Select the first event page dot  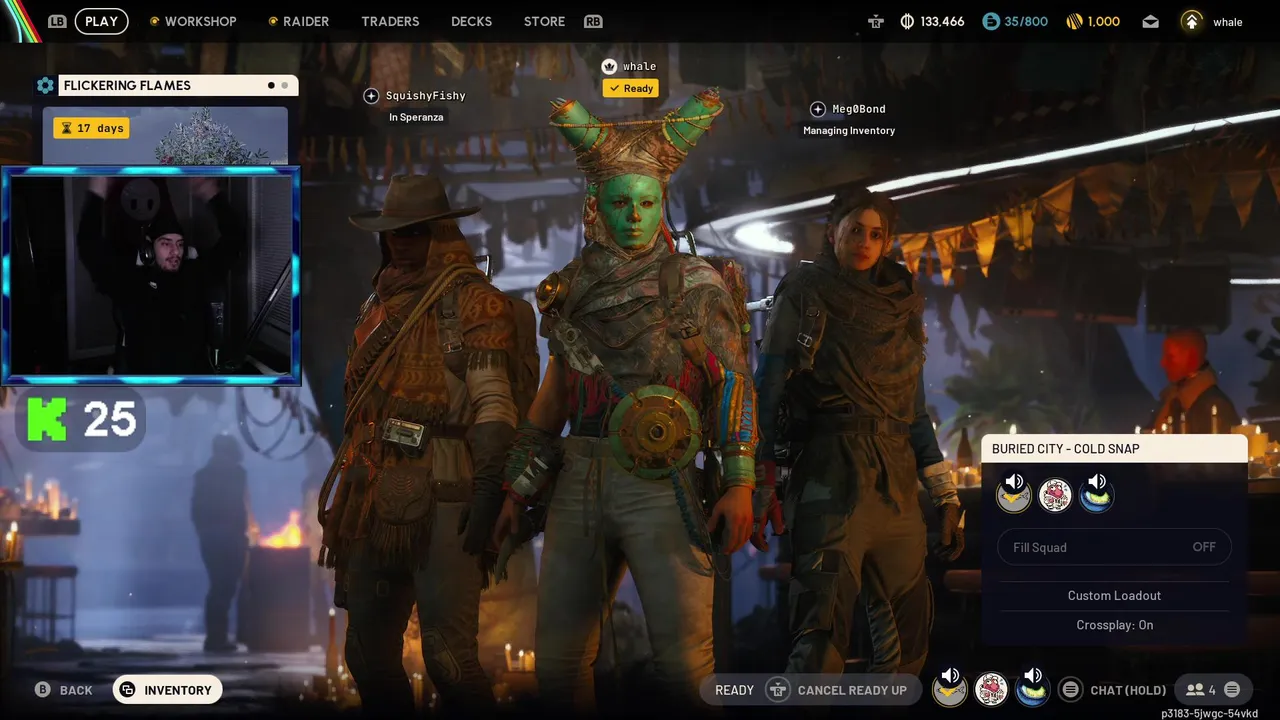pos(271,86)
